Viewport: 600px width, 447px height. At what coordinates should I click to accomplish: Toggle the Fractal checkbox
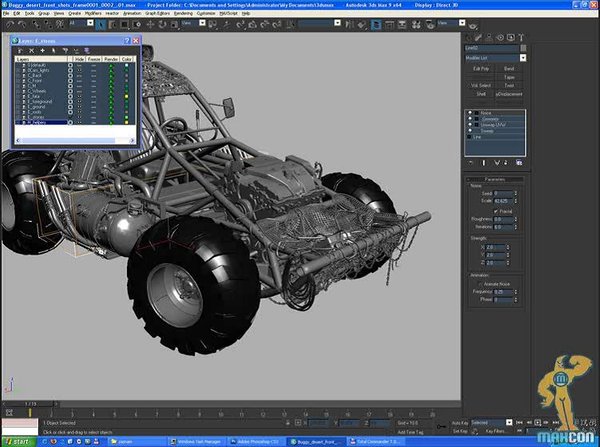tap(496, 211)
